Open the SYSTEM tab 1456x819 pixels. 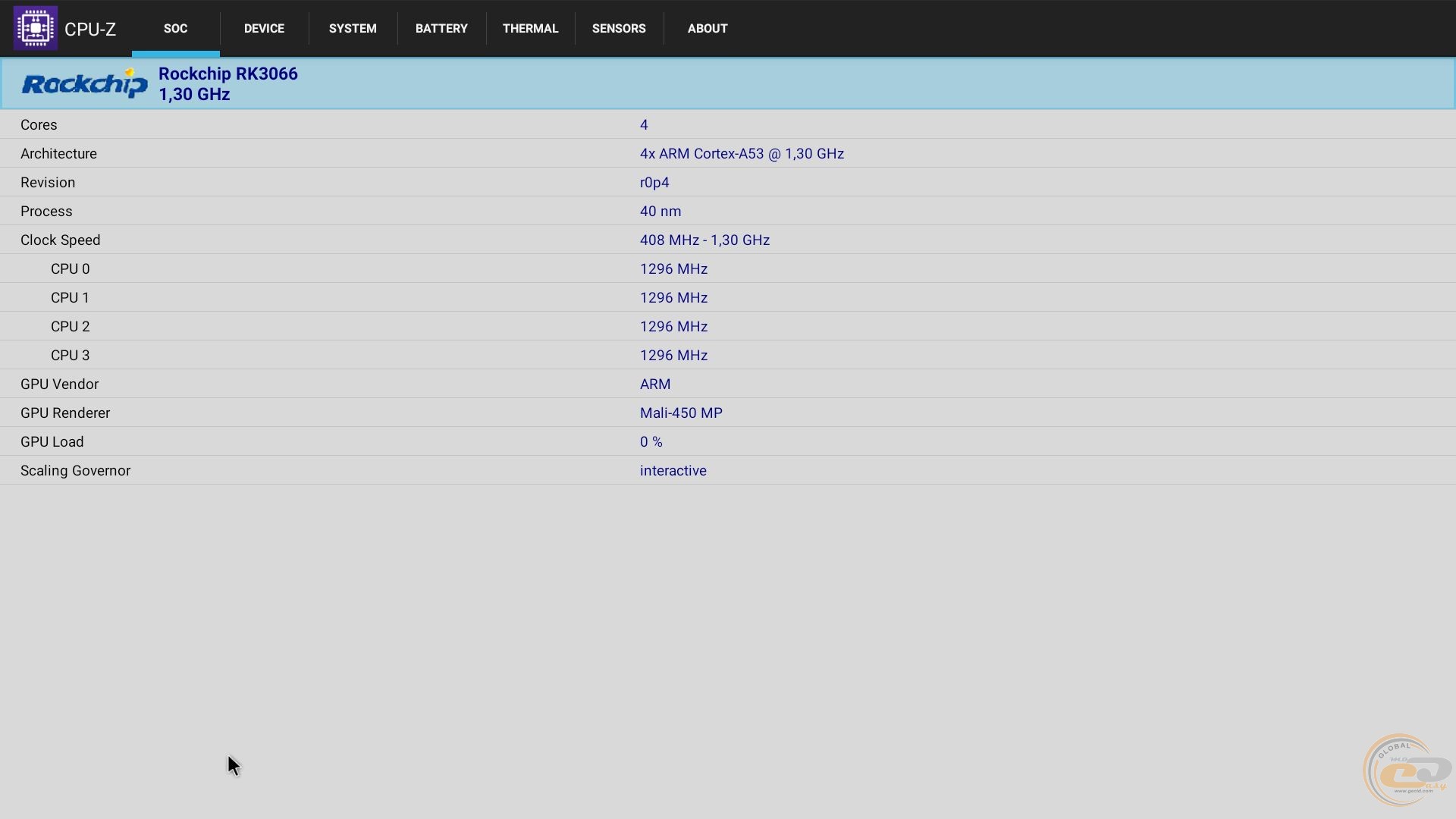pyautogui.click(x=353, y=28)
